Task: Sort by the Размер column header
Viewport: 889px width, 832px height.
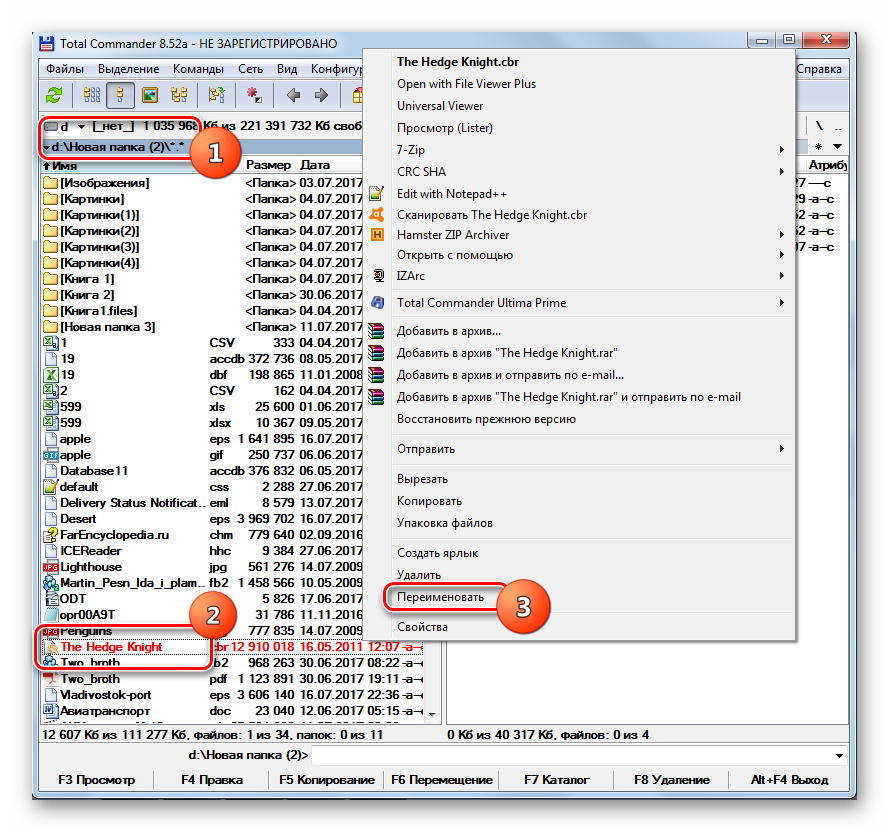Action: tap(268, 165)
